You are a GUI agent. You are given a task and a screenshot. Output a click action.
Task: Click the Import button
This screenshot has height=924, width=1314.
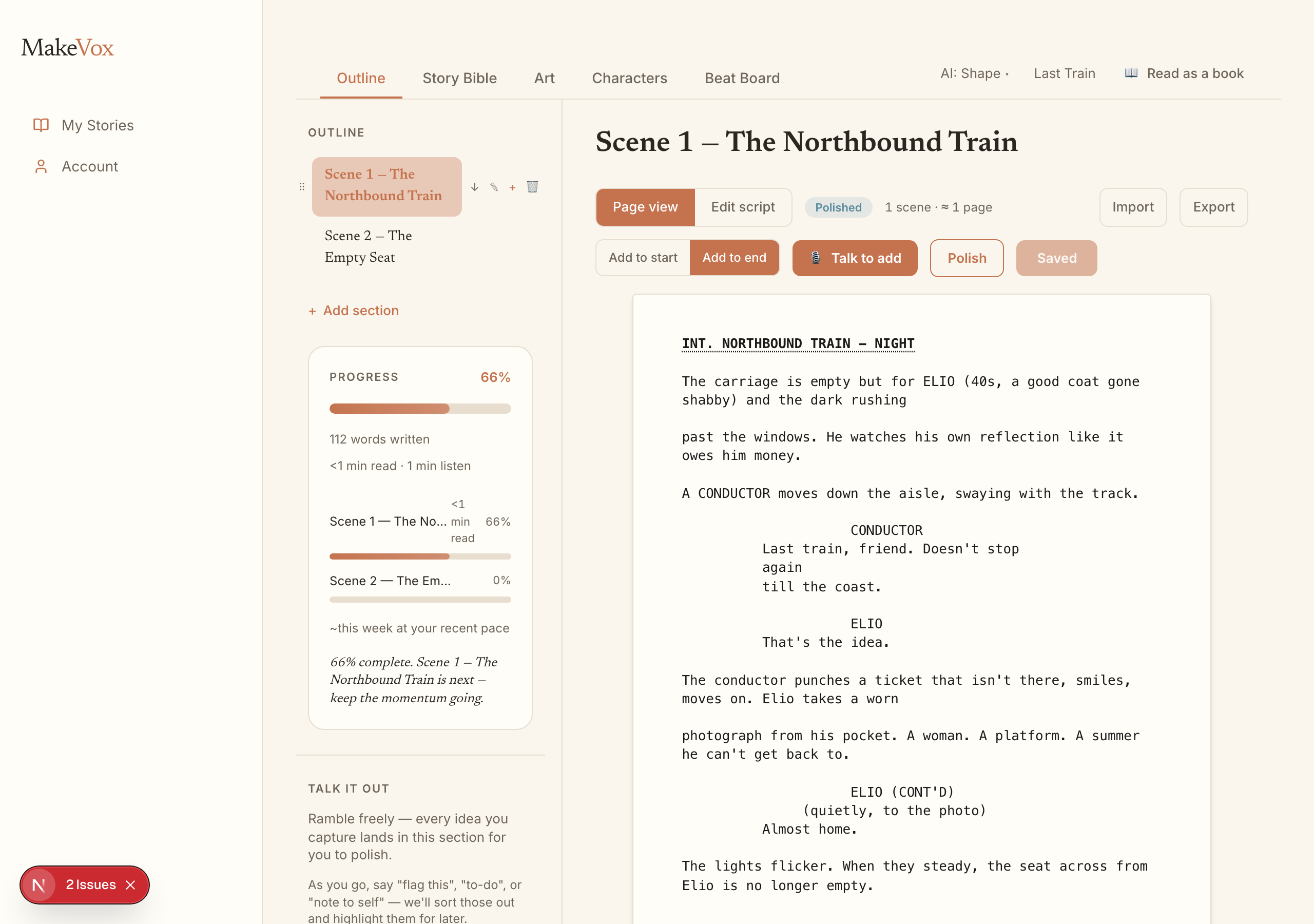coord(1133,207)
